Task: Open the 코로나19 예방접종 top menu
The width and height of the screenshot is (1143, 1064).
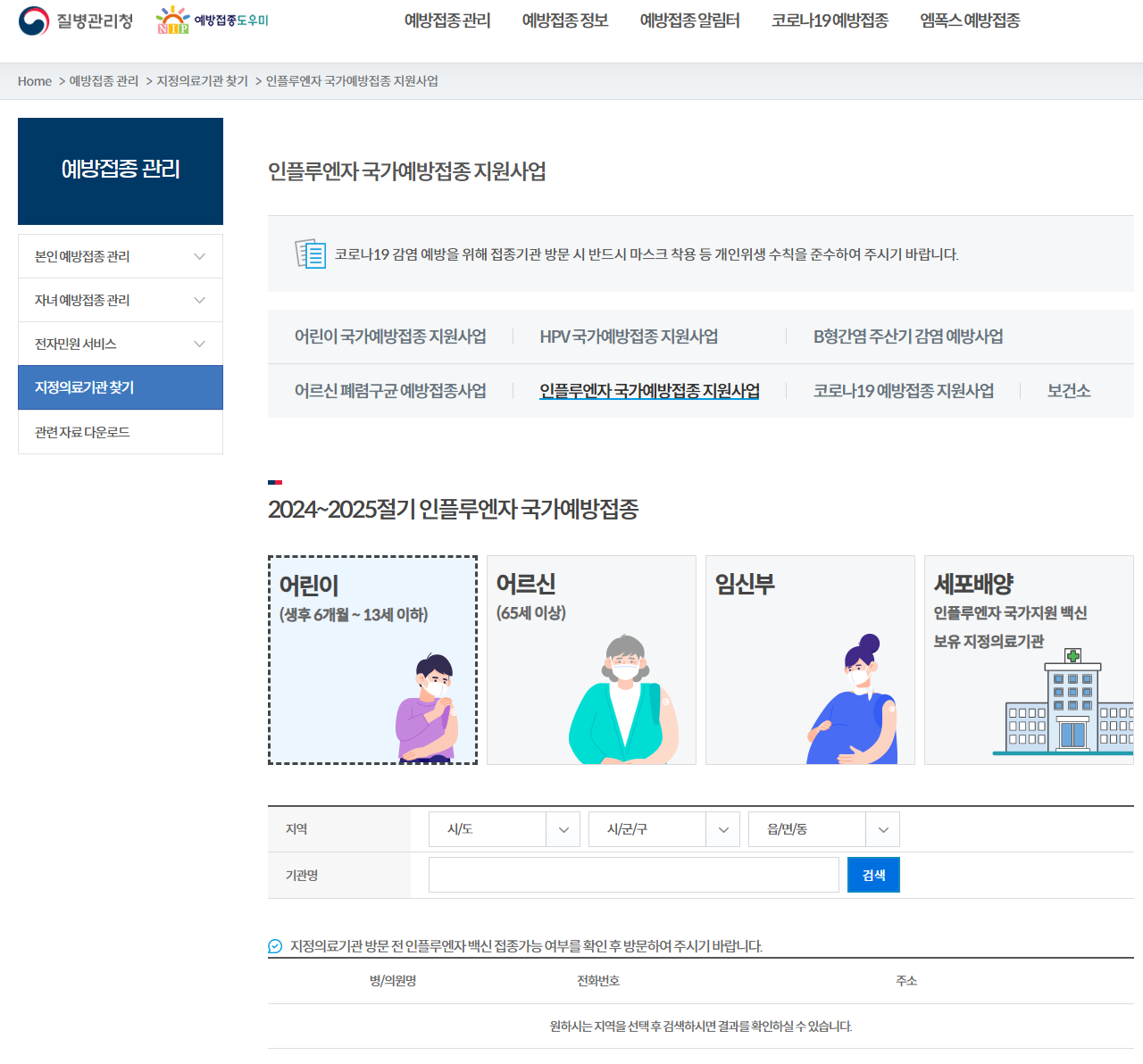Action: tap(829, 21)
